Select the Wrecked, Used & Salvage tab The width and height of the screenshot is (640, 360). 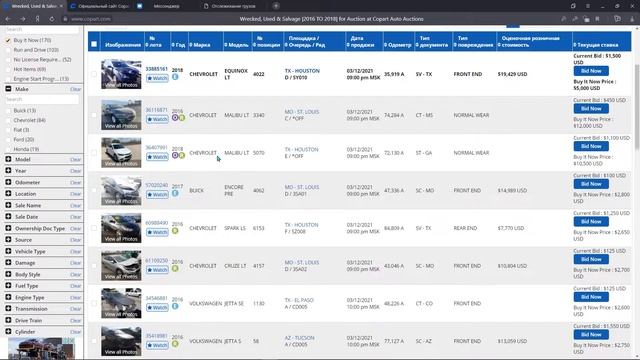[33, 6]
